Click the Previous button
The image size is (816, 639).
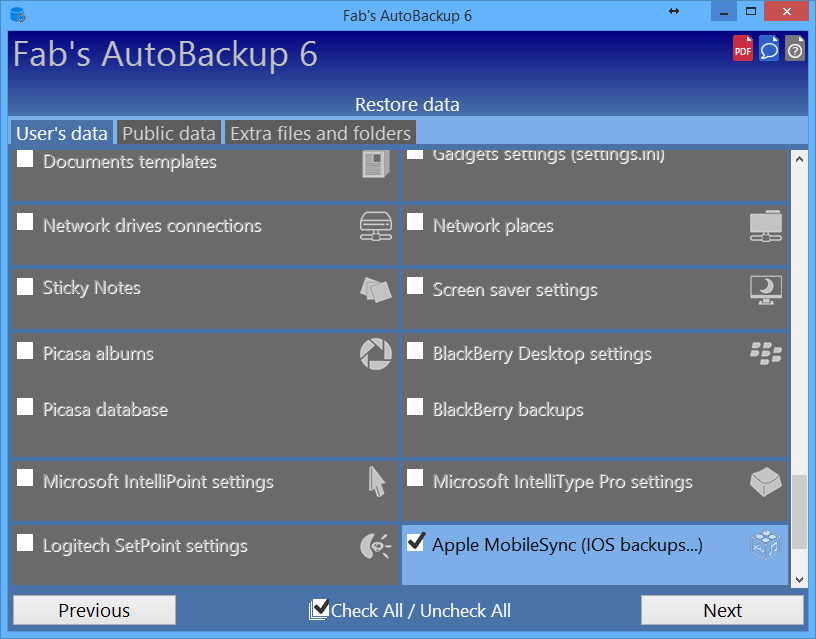coord(94,610)
